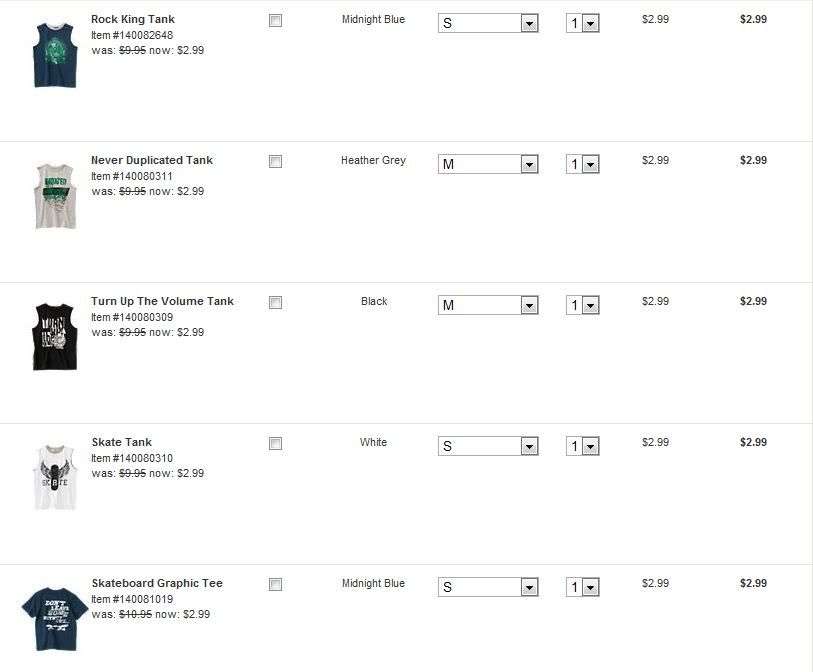Tick the Never Duplicated Tank checkbox
Image resolution: width=813 pixels, height=672 pixels.
click(276, 161)
